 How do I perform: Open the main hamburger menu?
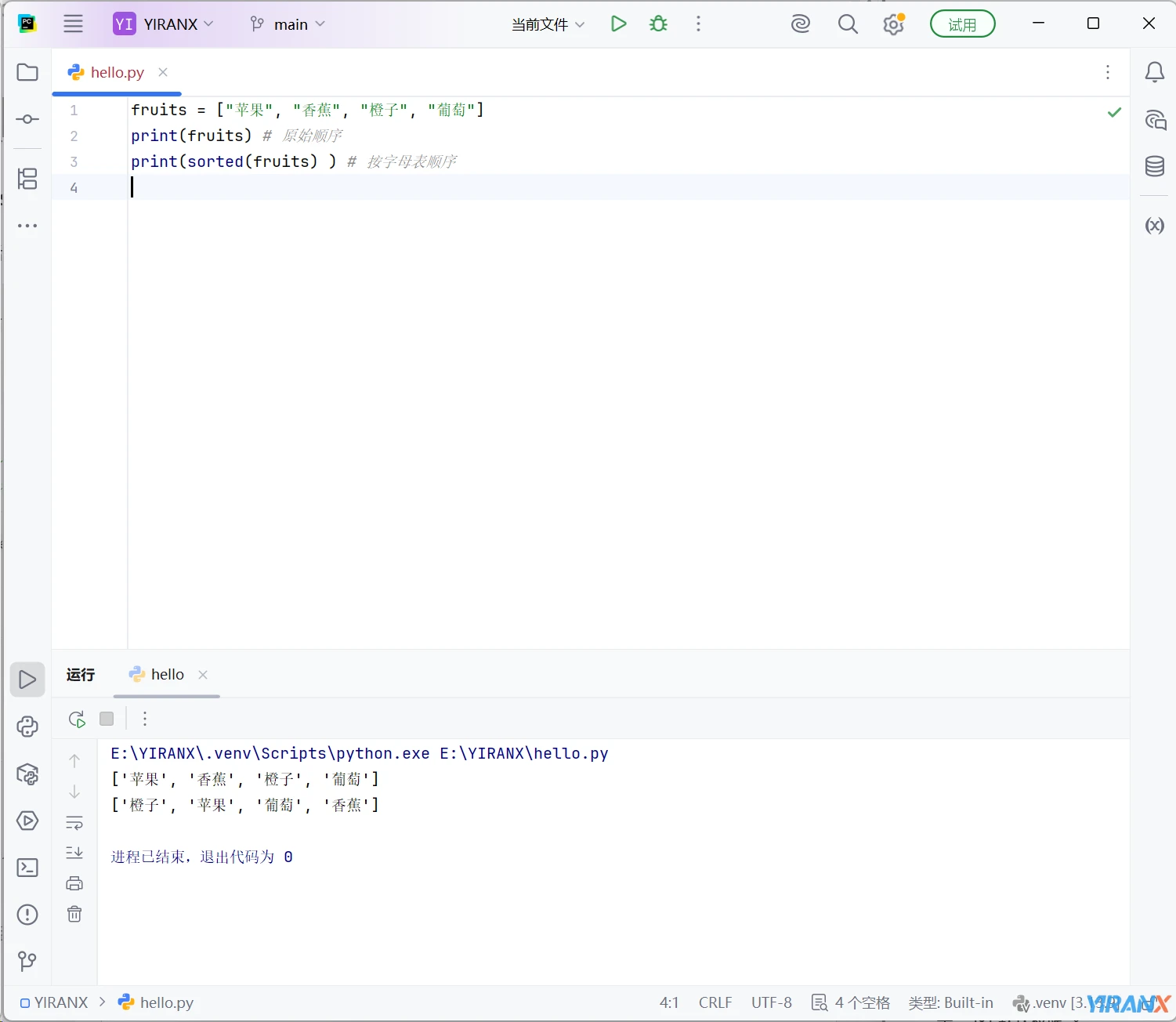[x=73, y=24]
